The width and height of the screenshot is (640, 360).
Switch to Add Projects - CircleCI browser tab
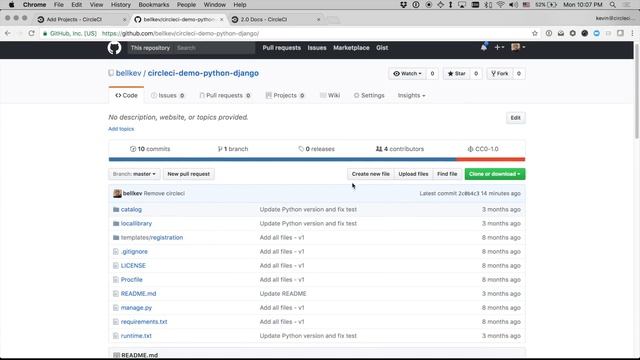tap(80, 20)
